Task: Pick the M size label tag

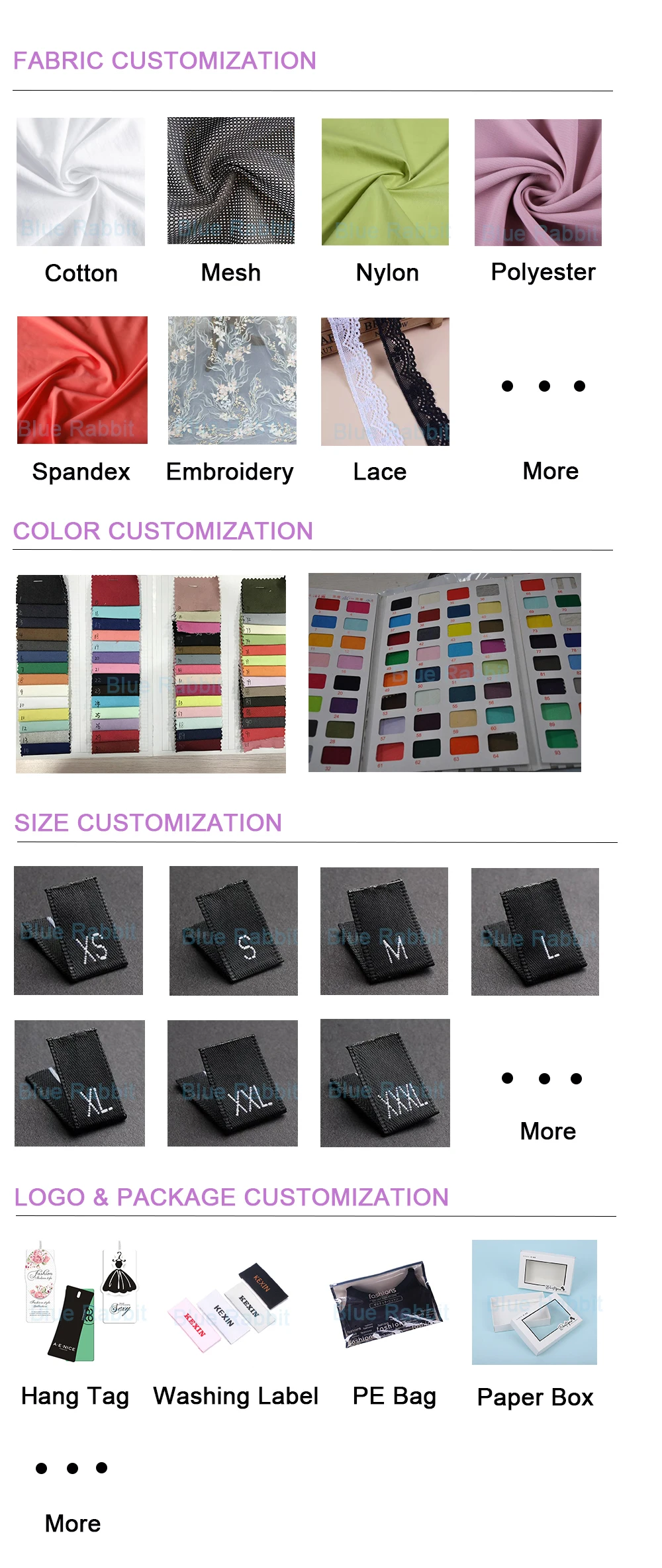Action: pos(384,931)
